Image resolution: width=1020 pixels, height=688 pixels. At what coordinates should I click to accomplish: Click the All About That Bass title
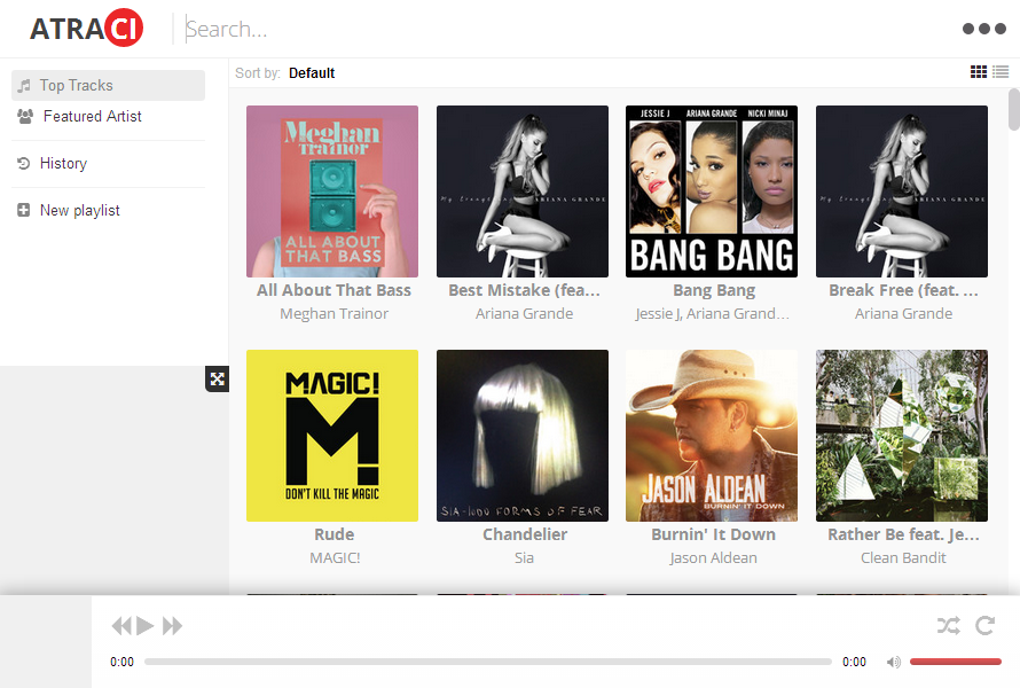[334, 290]
